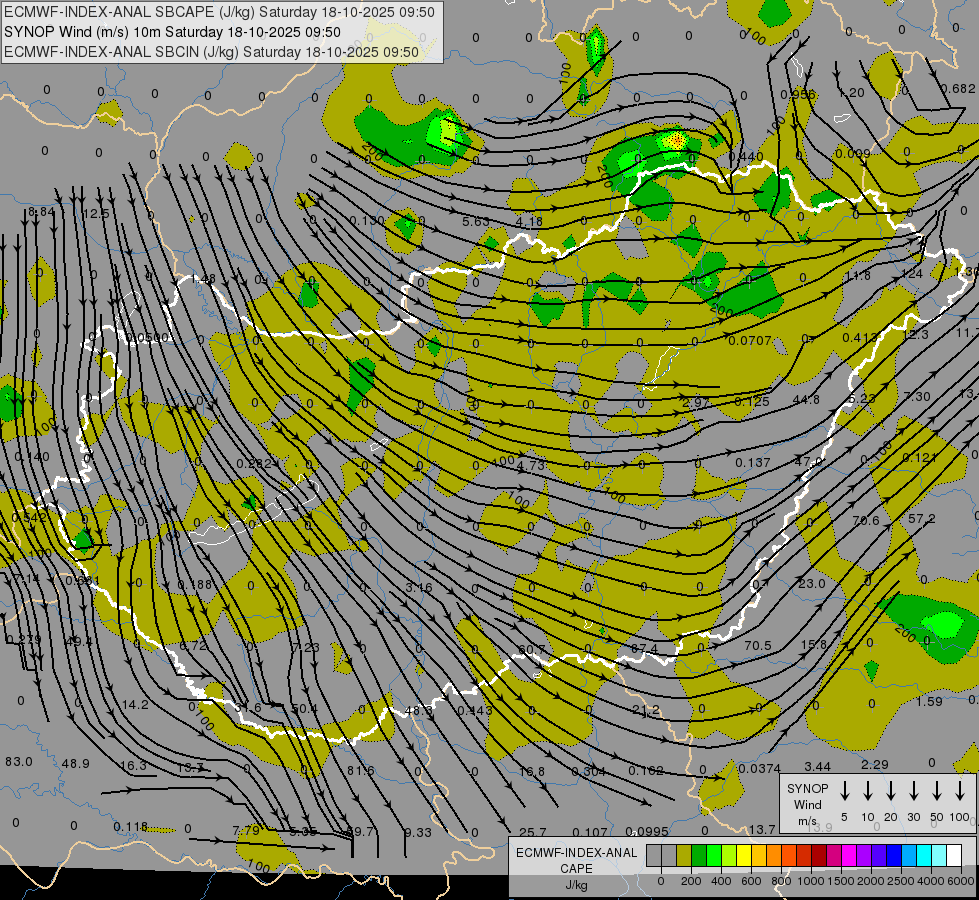Select the pale cyan CAPE legend swatch

tap(938, 856)
